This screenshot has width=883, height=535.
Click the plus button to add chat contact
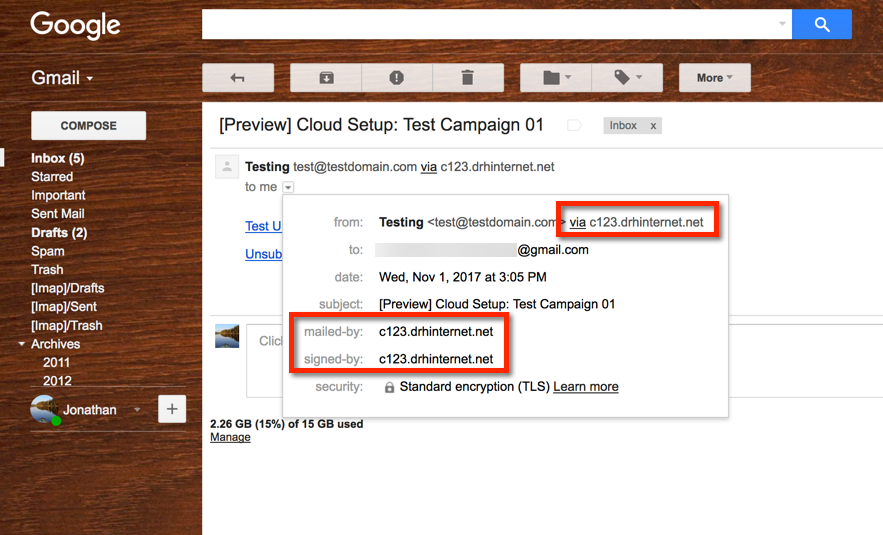[x=172, y=409]
